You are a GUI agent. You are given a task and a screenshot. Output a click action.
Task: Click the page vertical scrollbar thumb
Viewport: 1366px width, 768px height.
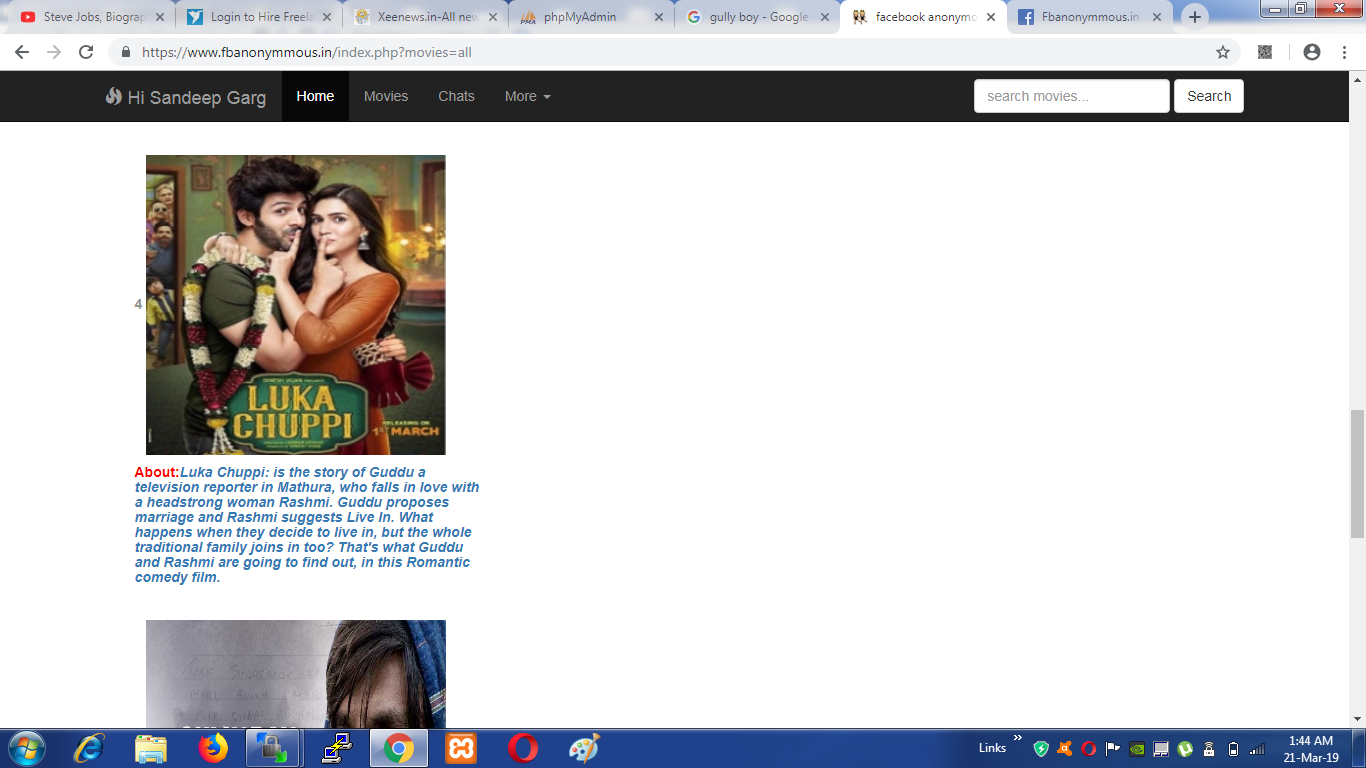click(1357, 473)
